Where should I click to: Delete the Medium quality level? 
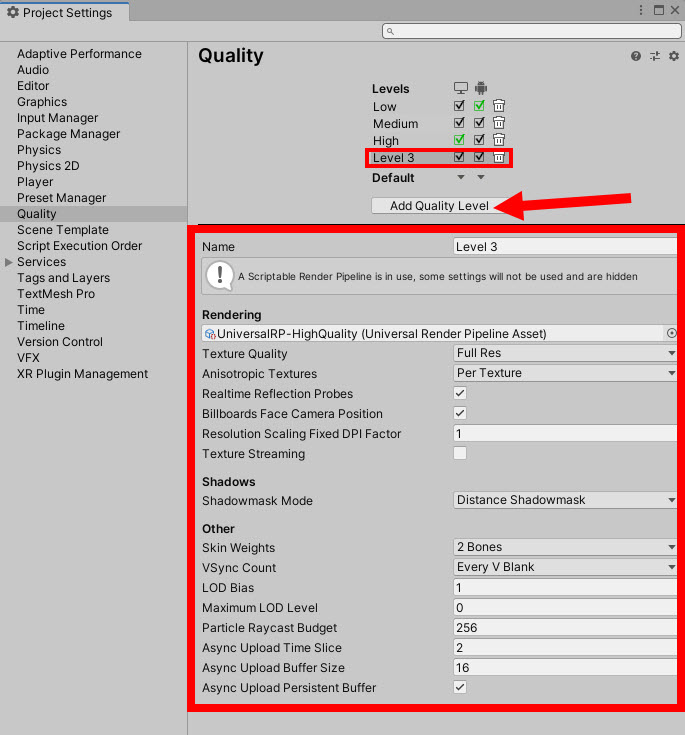click(499, 123)
